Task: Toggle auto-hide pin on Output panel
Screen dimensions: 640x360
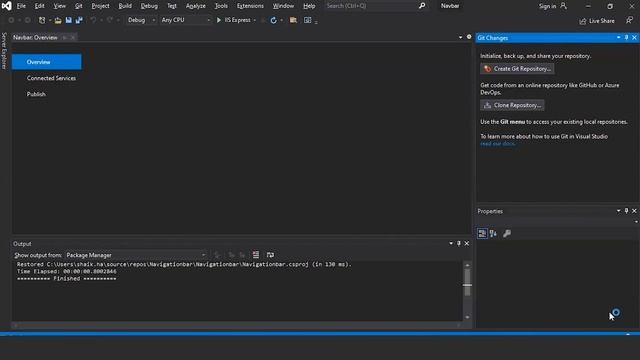Action: (x=459, y=243)
